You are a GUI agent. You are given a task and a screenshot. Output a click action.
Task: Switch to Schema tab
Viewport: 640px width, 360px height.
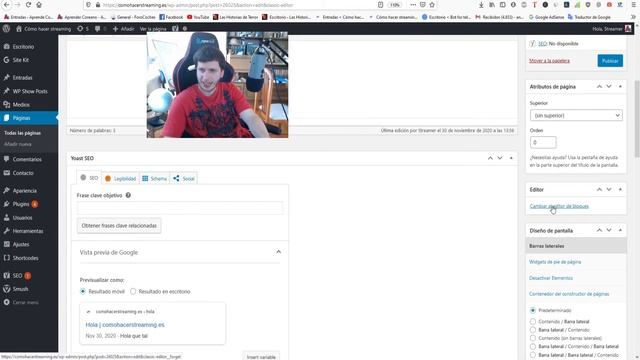(154, 178)
